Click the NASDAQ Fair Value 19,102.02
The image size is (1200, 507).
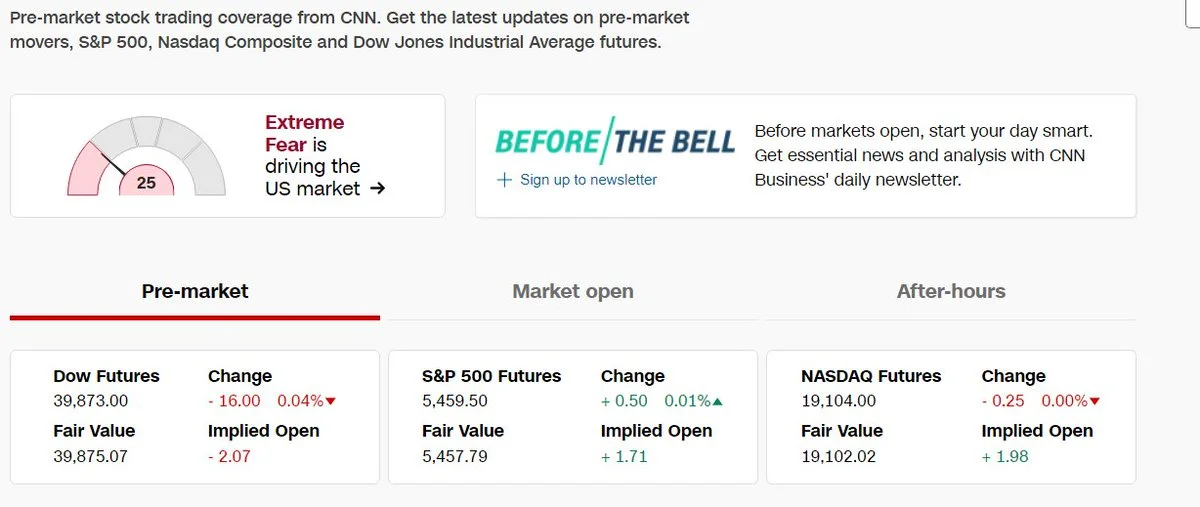click(838, 457)
